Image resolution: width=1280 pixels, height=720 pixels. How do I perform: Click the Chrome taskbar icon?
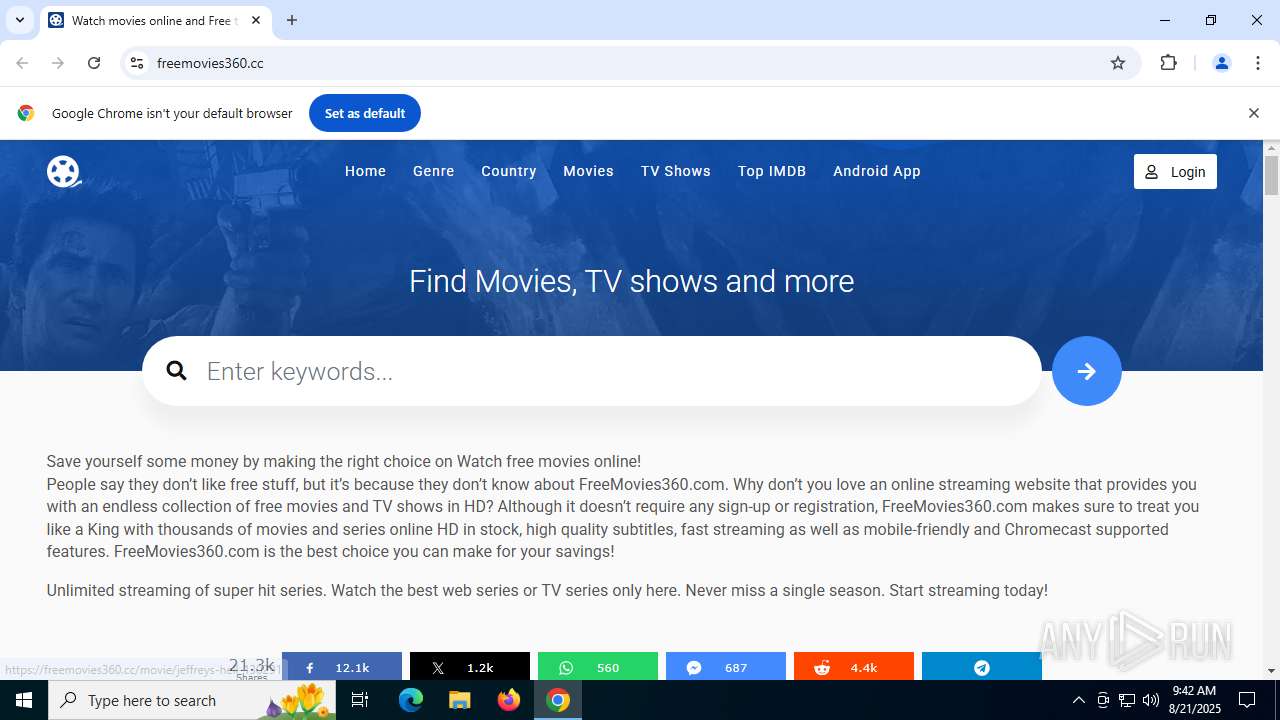558,700
